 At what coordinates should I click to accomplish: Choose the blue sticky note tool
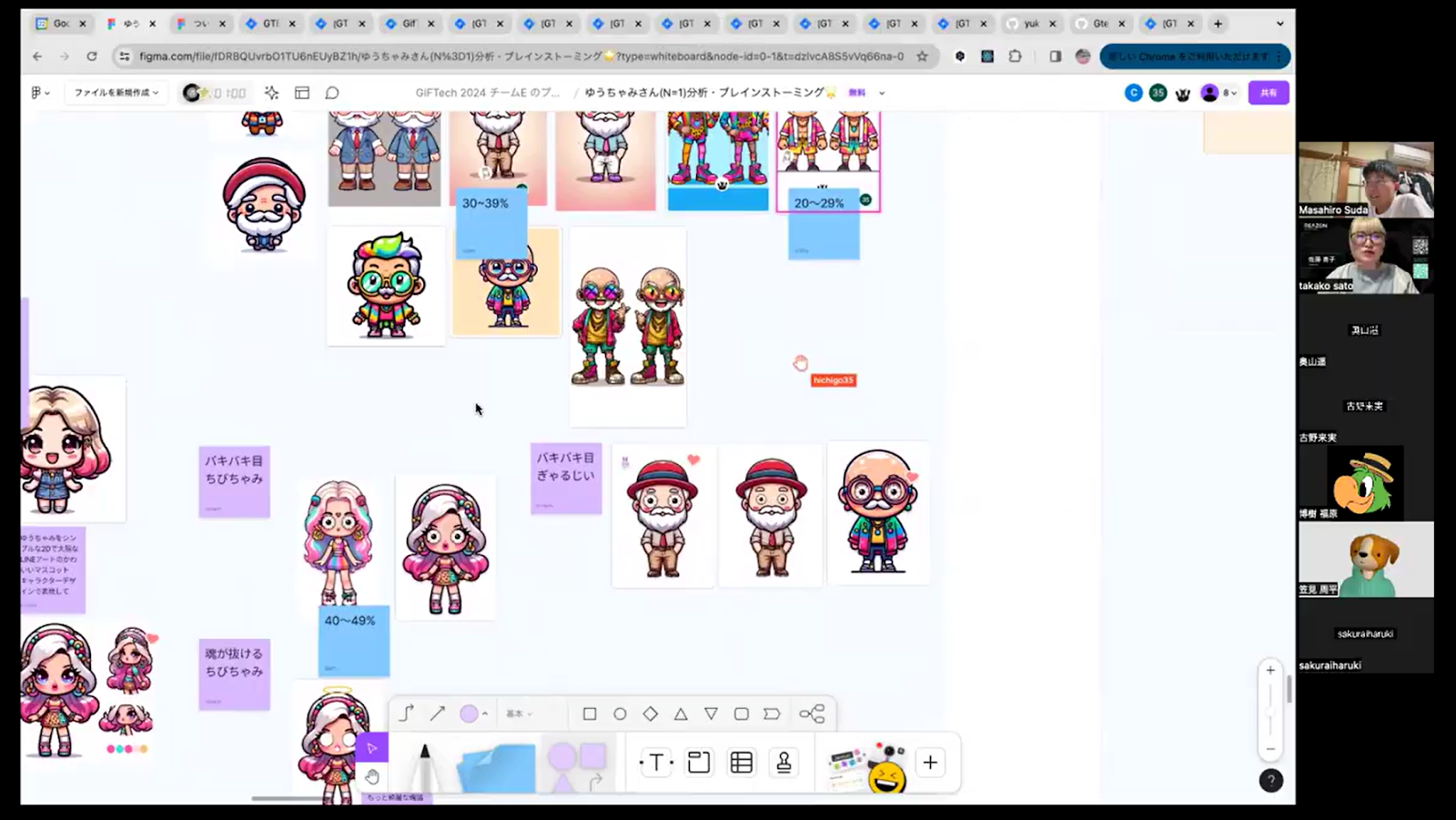[496, 767]
